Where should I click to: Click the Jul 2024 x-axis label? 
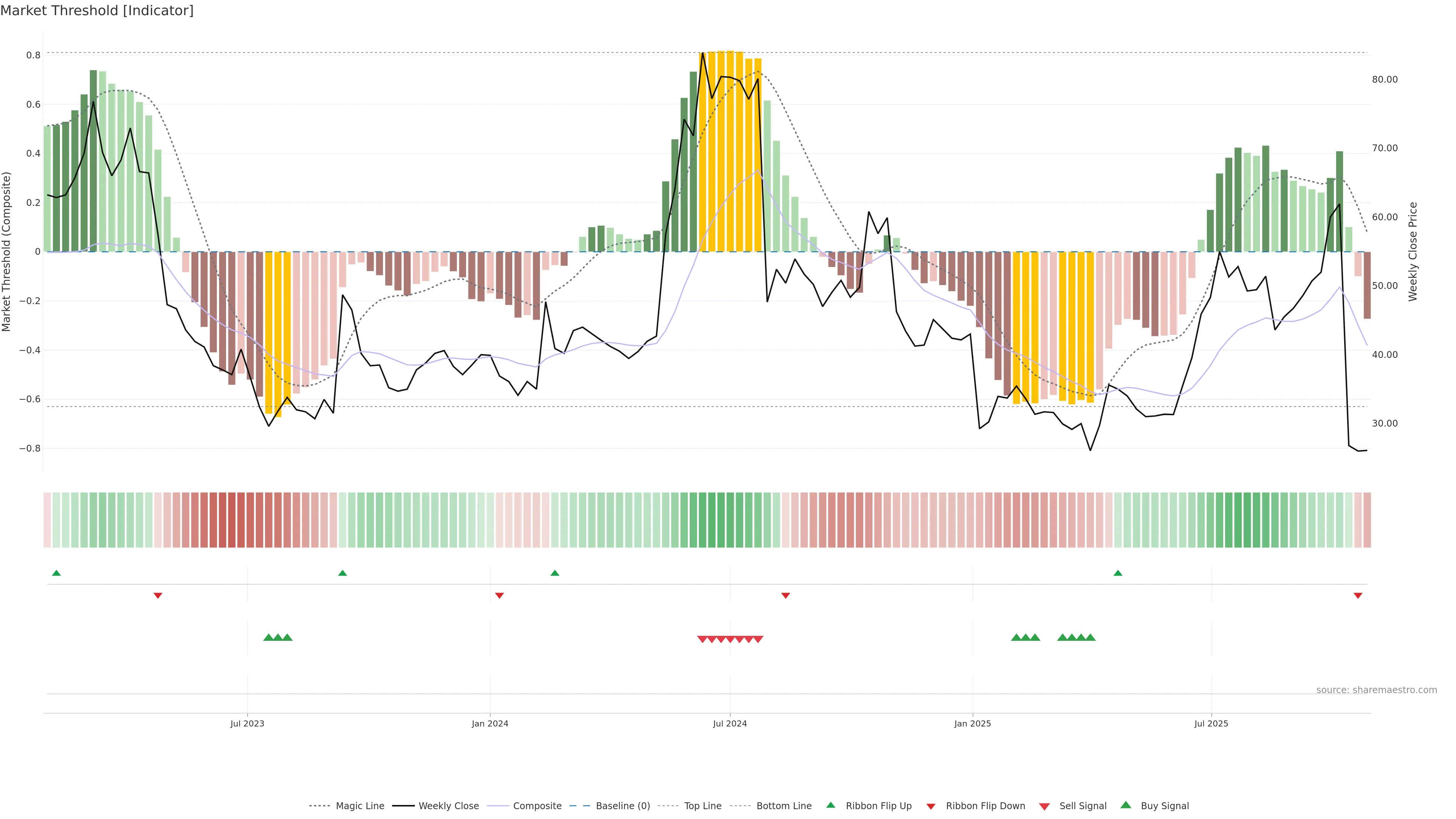[730, 723]
